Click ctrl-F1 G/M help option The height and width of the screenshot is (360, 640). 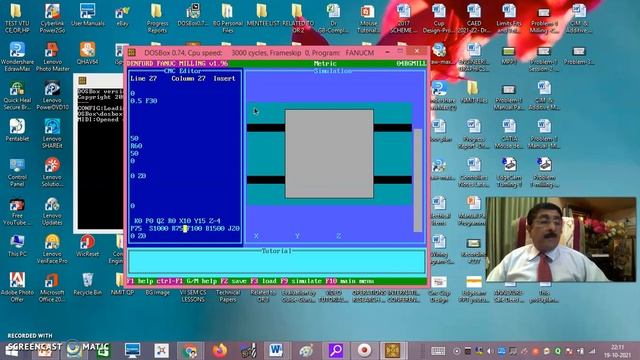coord(186,281)
